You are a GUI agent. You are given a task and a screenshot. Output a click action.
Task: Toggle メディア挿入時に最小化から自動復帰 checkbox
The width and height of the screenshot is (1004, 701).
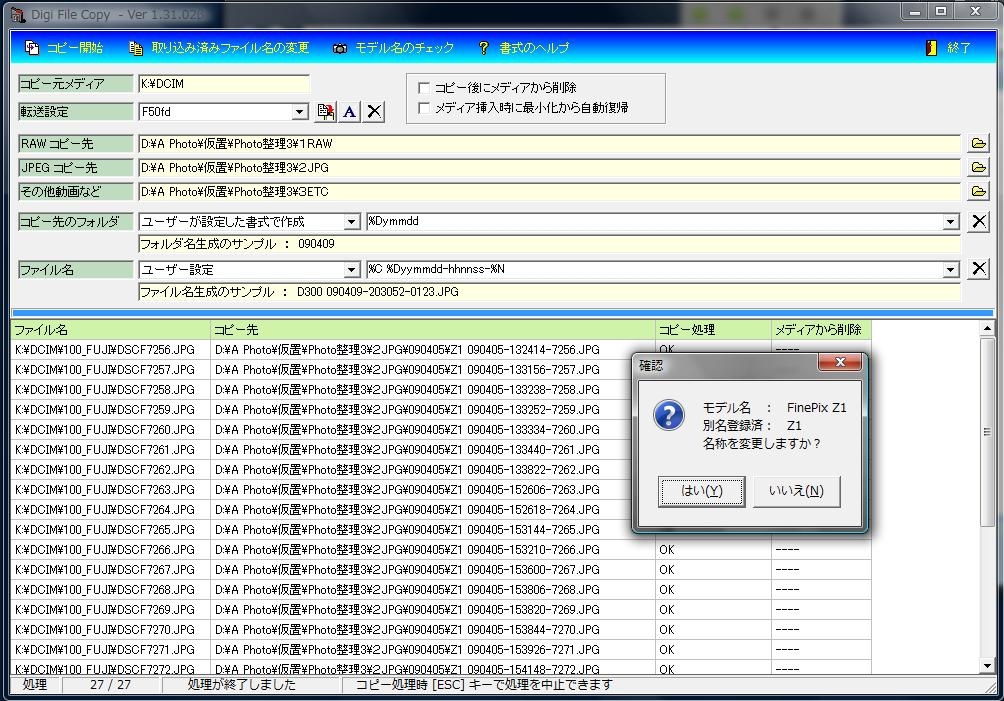(423, 108)
